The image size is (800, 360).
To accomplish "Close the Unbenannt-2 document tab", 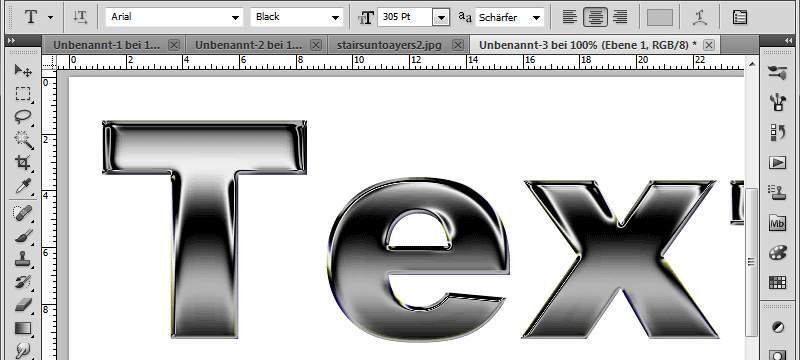I will [316, 45].
